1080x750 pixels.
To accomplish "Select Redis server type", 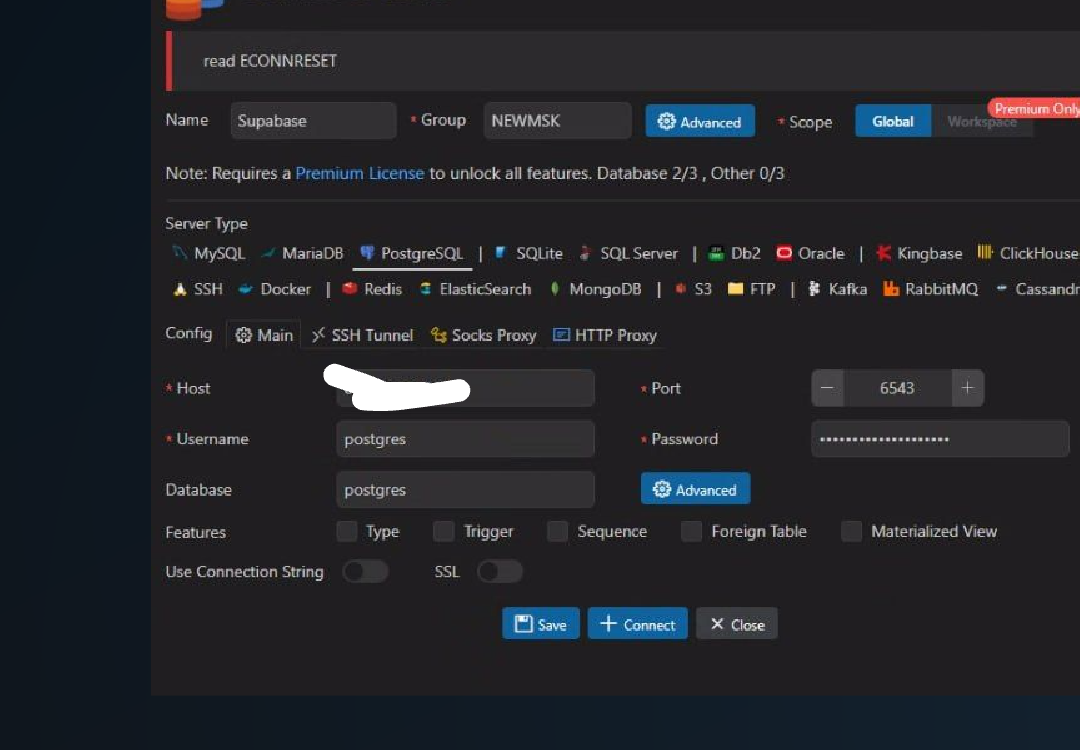I will 372,289.
